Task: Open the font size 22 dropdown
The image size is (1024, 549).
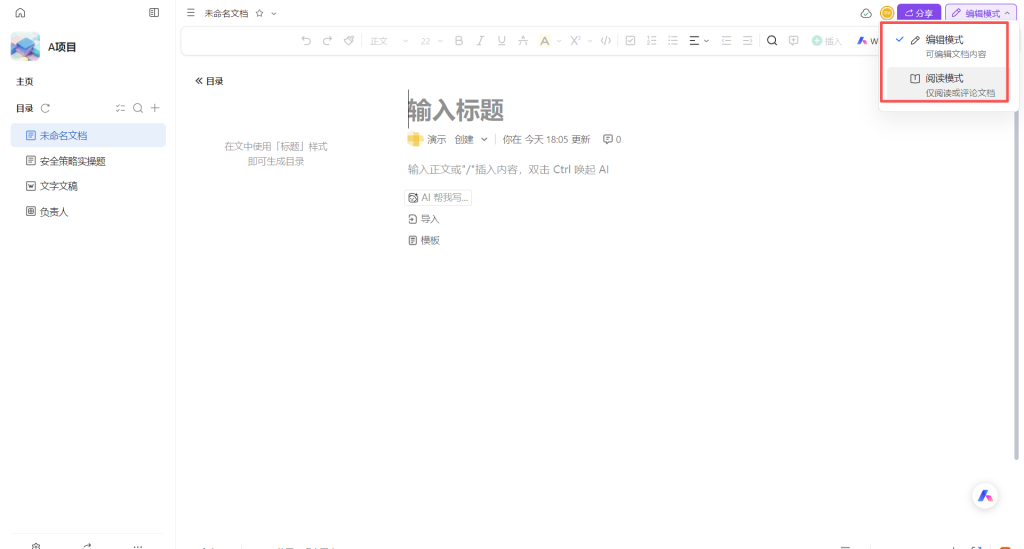Action: (x=431, y=41)
